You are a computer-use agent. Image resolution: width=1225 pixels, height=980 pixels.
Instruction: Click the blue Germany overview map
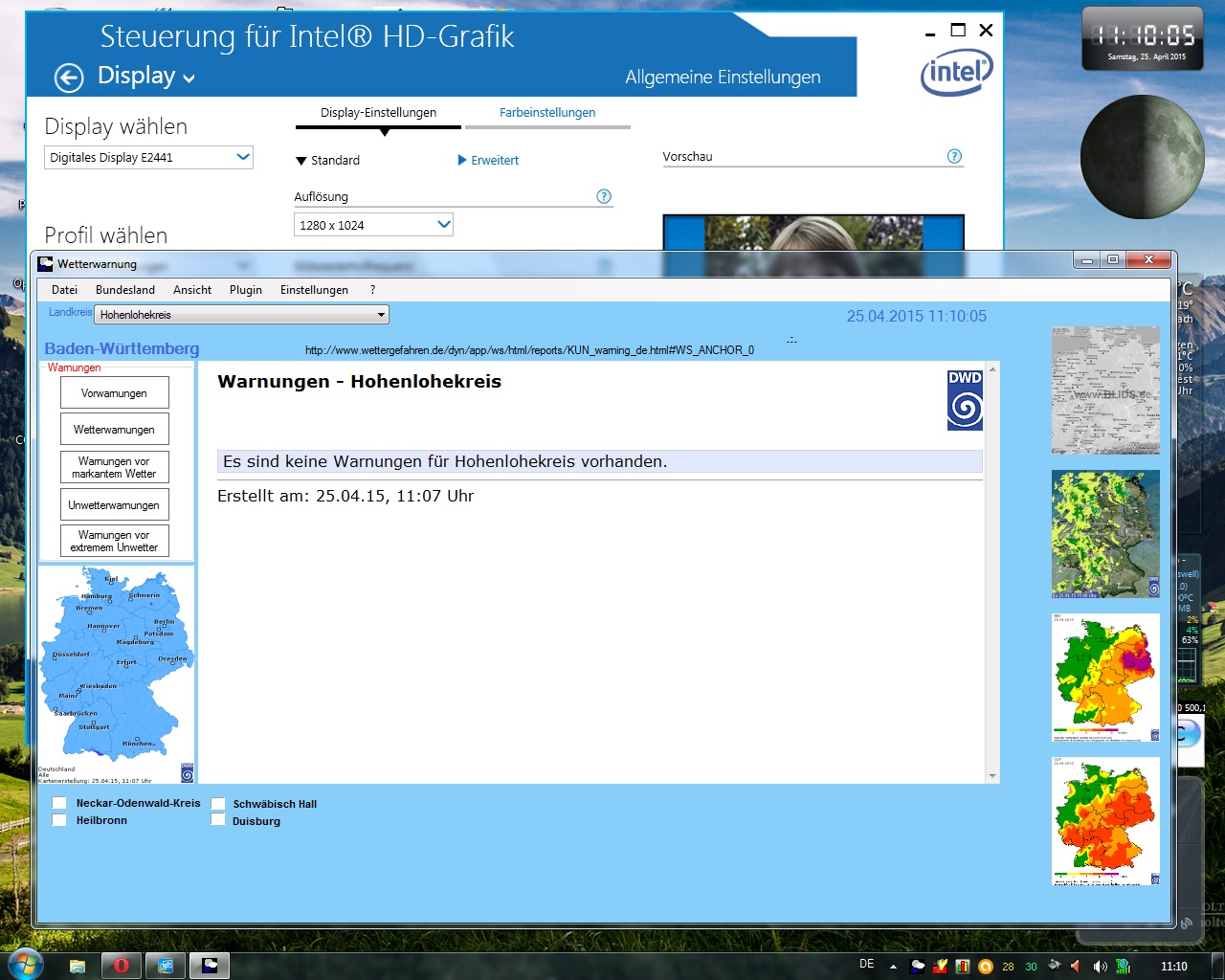click(115, 670)
